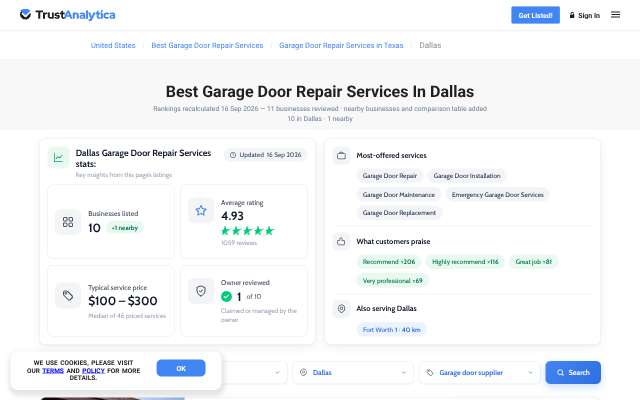The height and width of the screenshot is (400, 640).
Task: Select the Garage Door Repair tag
Action: pyautogui.click(x=390, y=176)
